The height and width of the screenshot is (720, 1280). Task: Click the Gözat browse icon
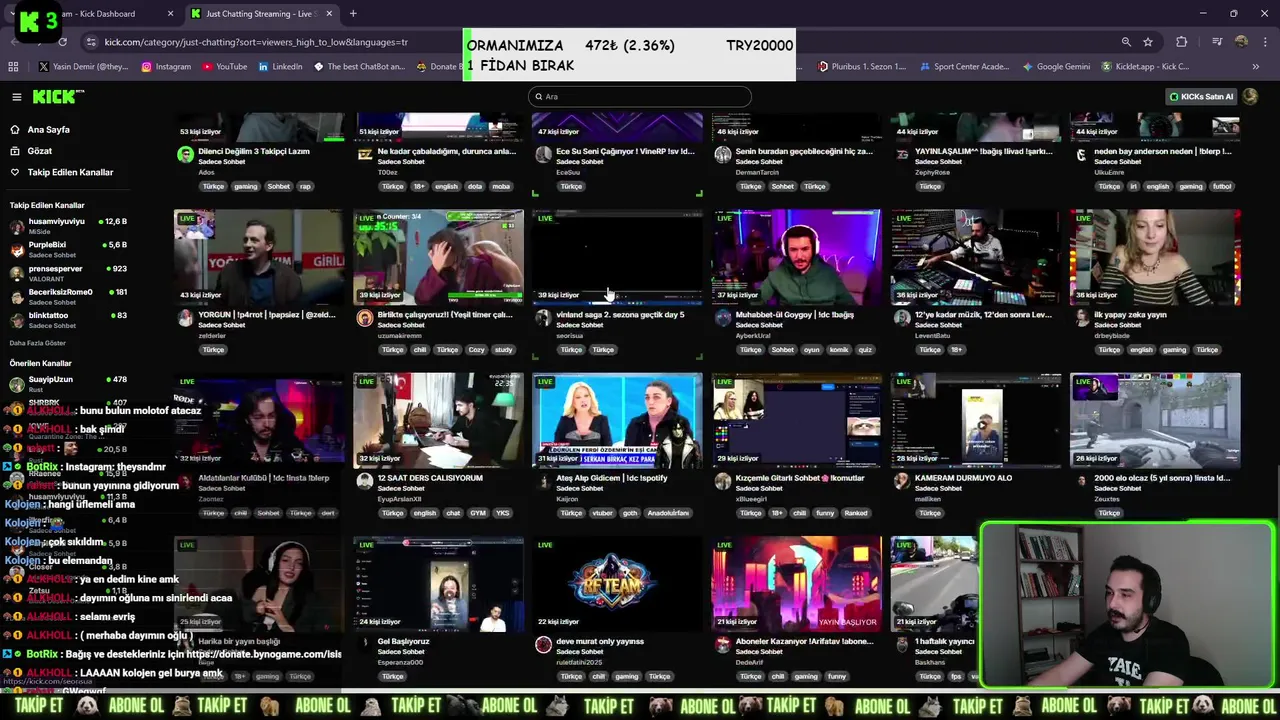point(15,151)
